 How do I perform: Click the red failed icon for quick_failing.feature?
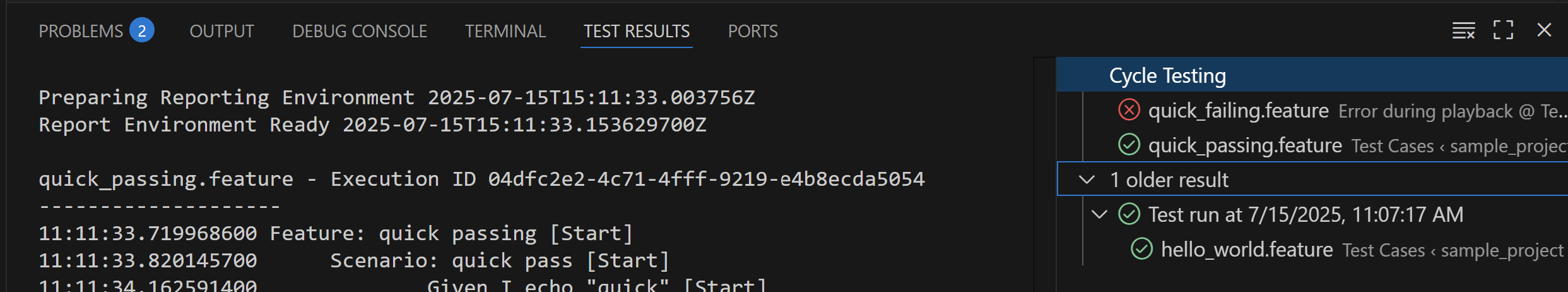[x=1129, y=110]
